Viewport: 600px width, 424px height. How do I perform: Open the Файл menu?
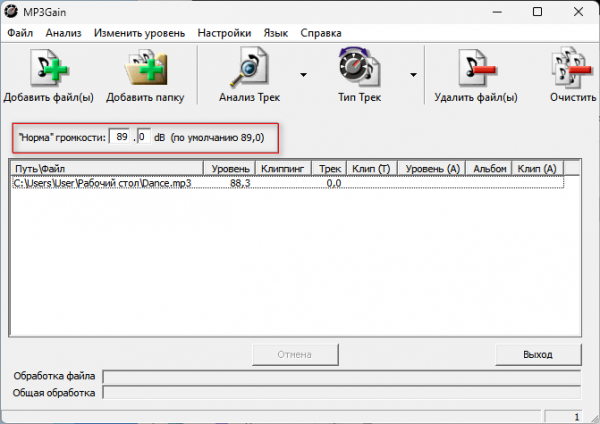[20, 33]
